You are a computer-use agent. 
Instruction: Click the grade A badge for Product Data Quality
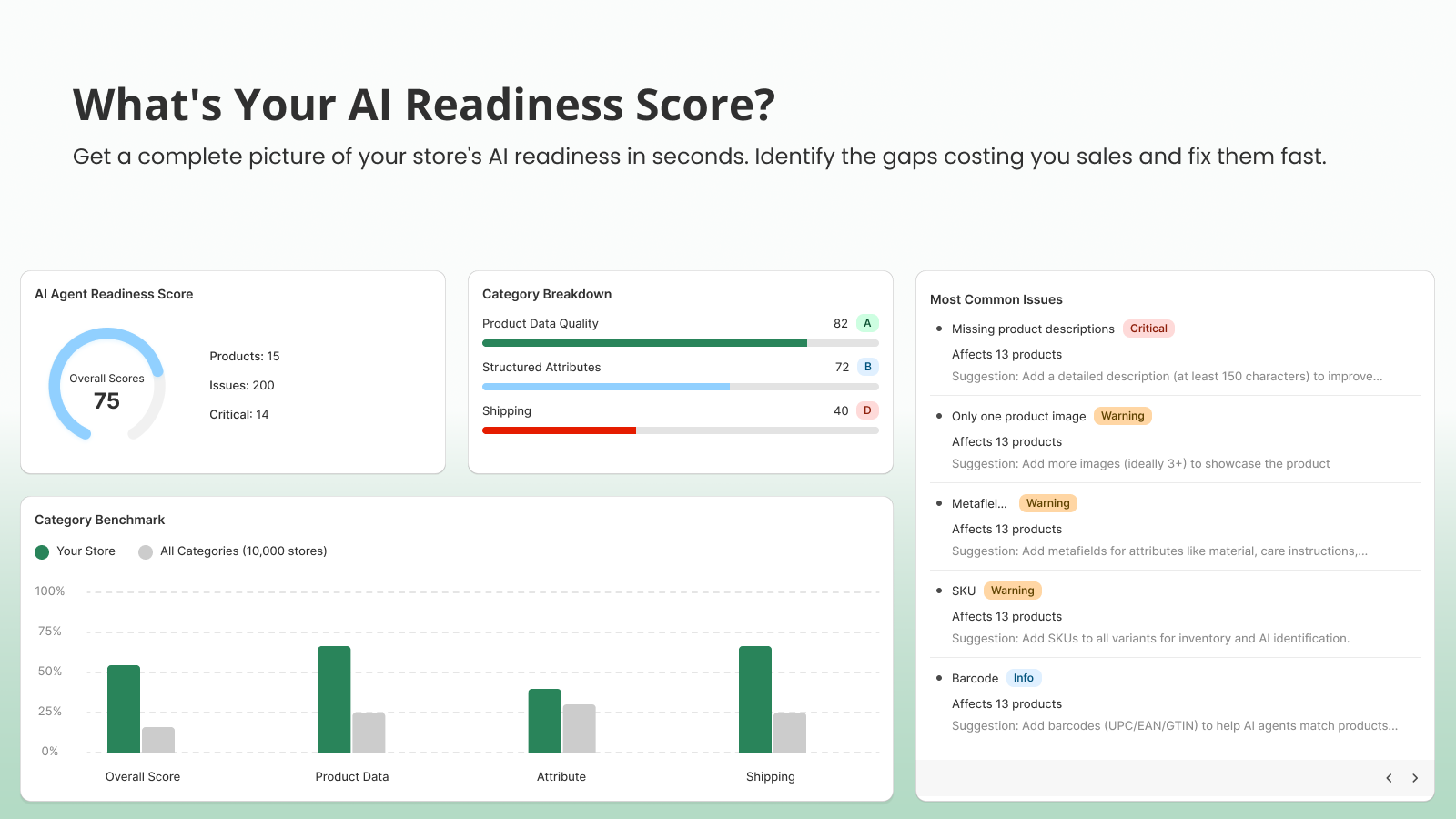tap(867, 323)
